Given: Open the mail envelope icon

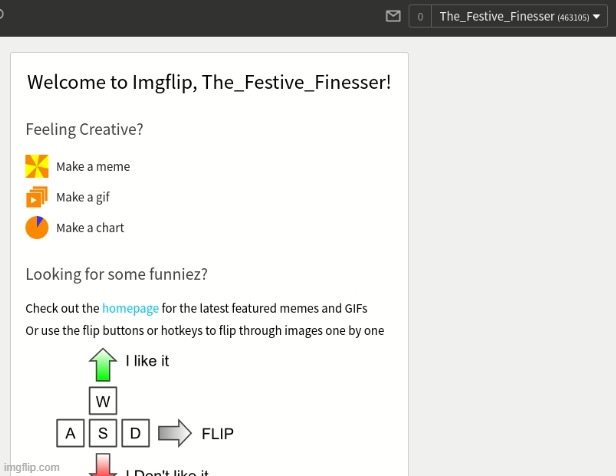Looking at the screenshot, I should coord(393,16).
